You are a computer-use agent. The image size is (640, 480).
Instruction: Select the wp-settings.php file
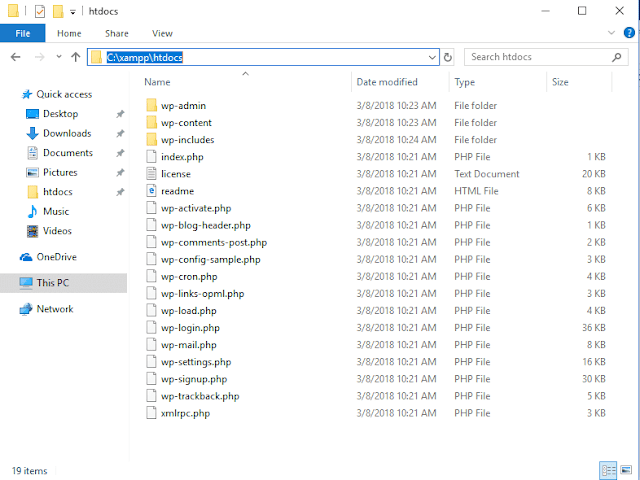(196, 362)
